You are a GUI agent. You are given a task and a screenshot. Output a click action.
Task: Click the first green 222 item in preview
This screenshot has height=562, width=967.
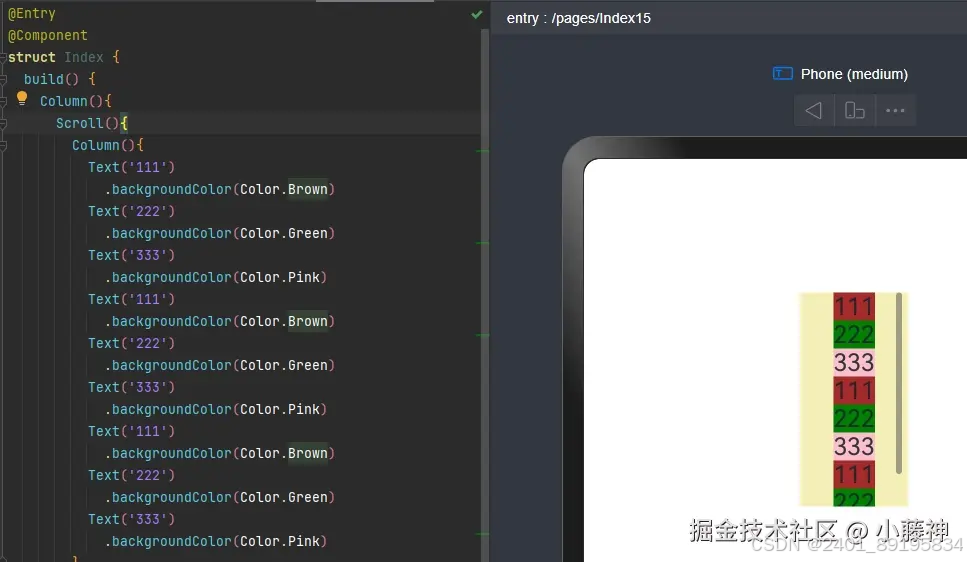(854, 335)
